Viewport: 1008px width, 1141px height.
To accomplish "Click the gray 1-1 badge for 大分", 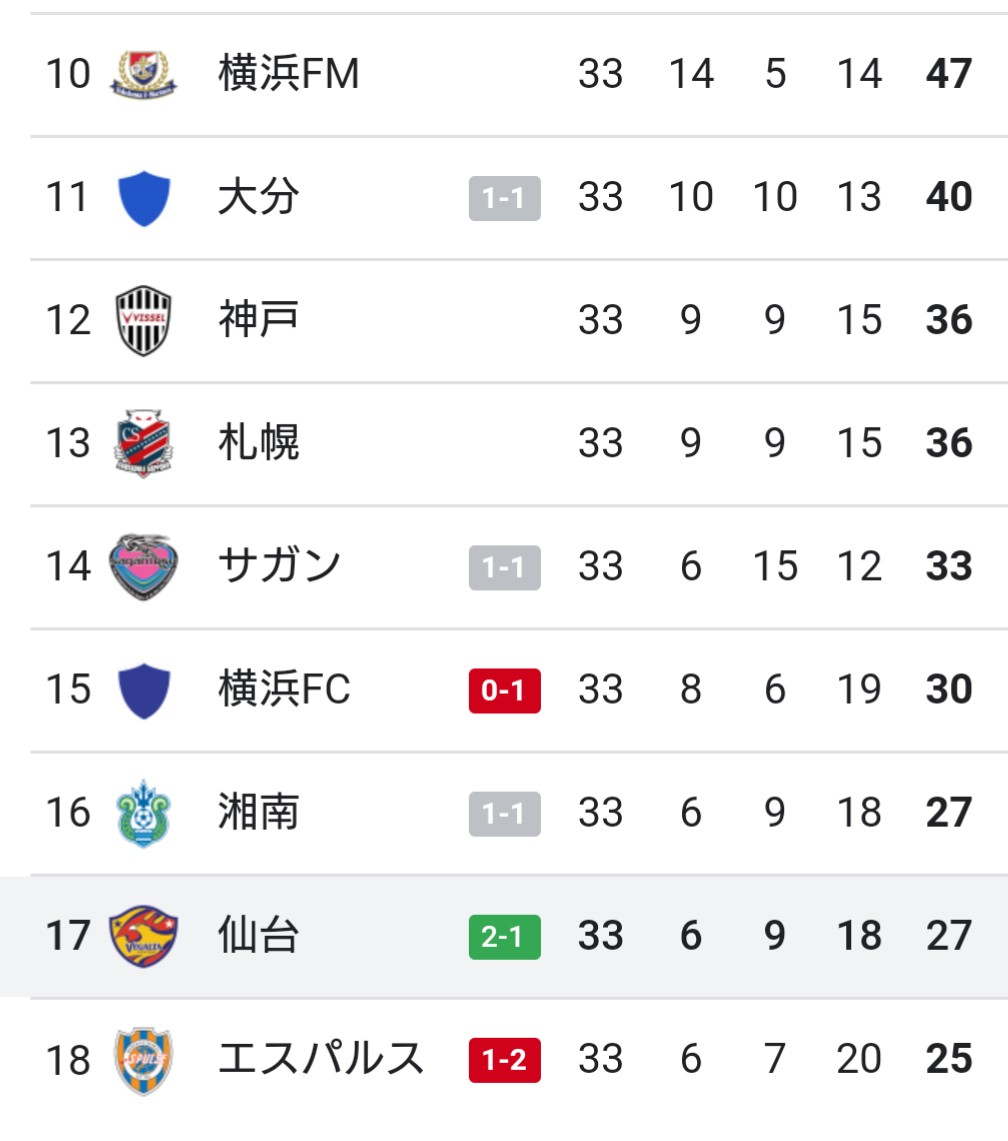I will [x=504, y=198].
